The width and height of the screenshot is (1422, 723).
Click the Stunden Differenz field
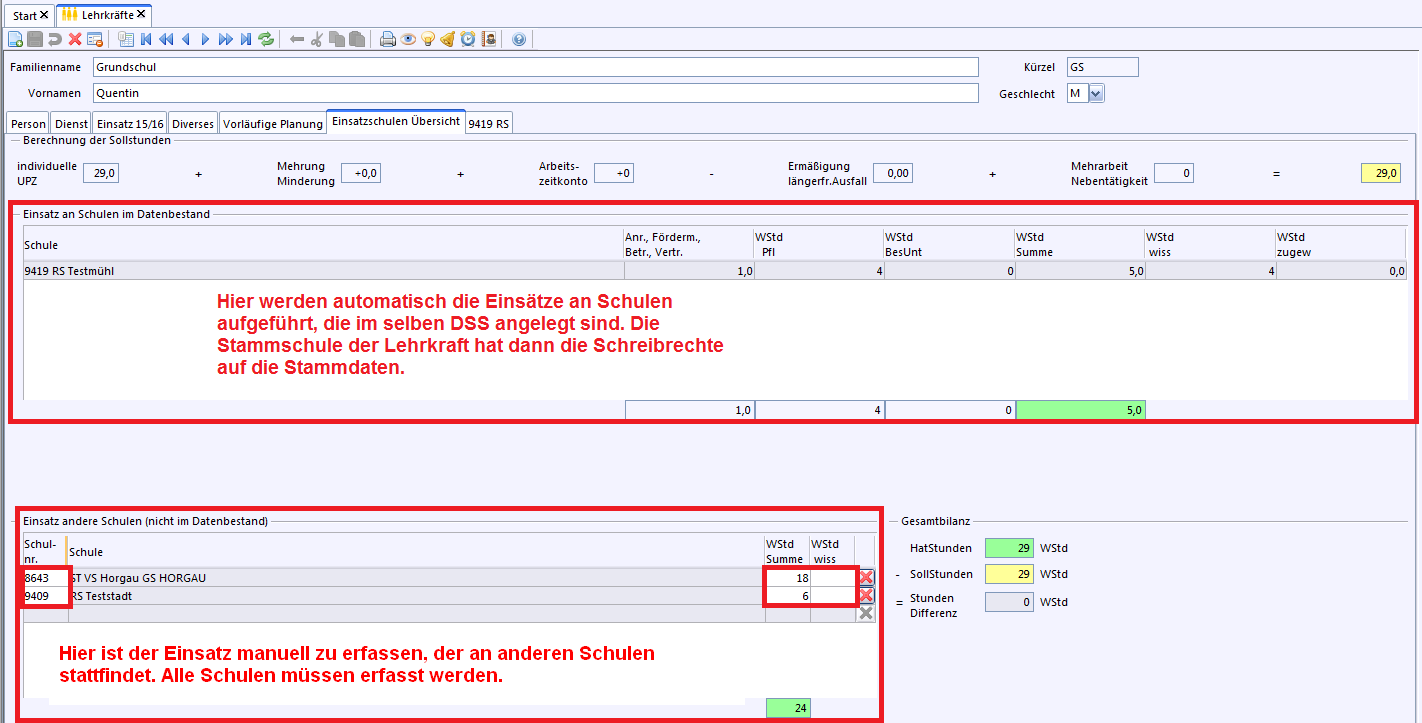click(x=1009, y=602)
